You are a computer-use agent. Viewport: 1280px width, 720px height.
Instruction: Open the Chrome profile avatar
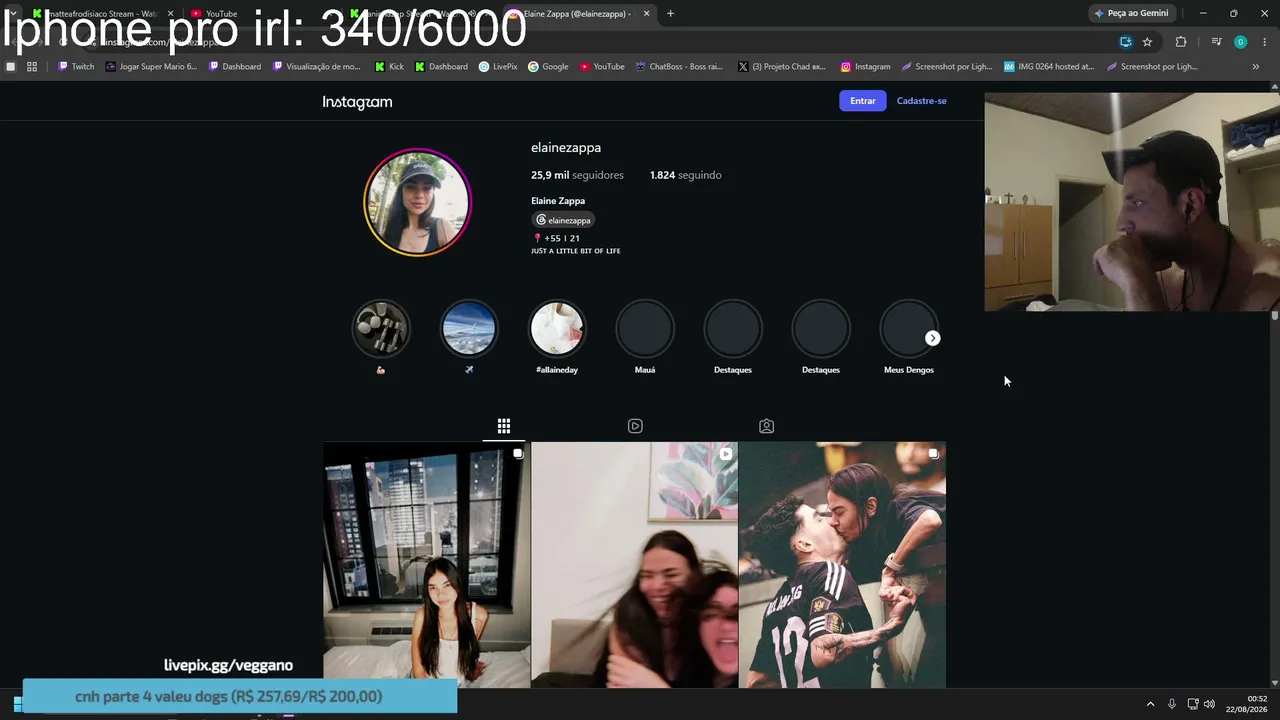click(1241, 42)
